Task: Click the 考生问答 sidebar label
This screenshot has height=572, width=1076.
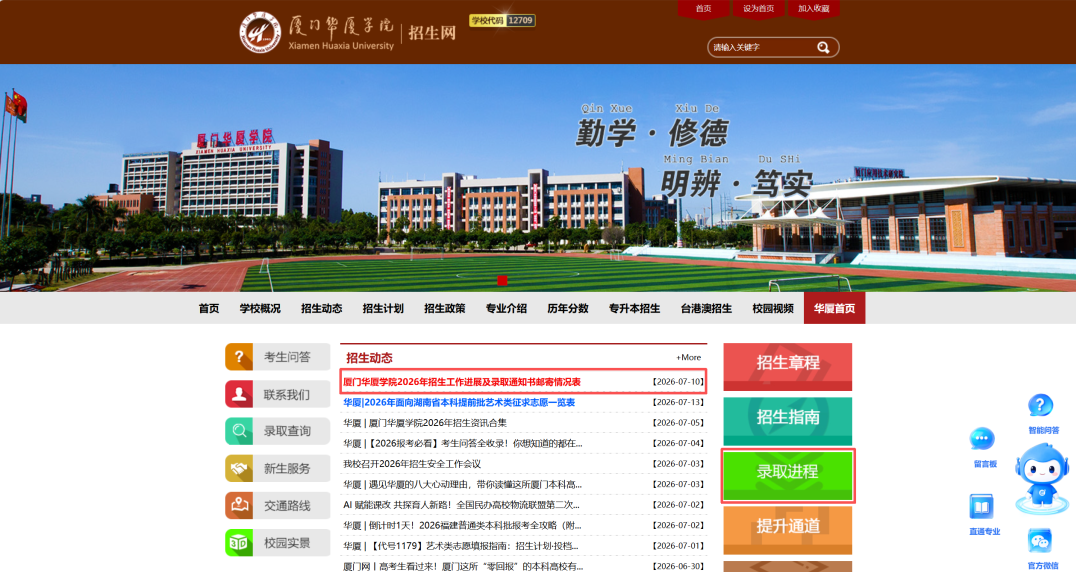Action: [x=288, y=357]
